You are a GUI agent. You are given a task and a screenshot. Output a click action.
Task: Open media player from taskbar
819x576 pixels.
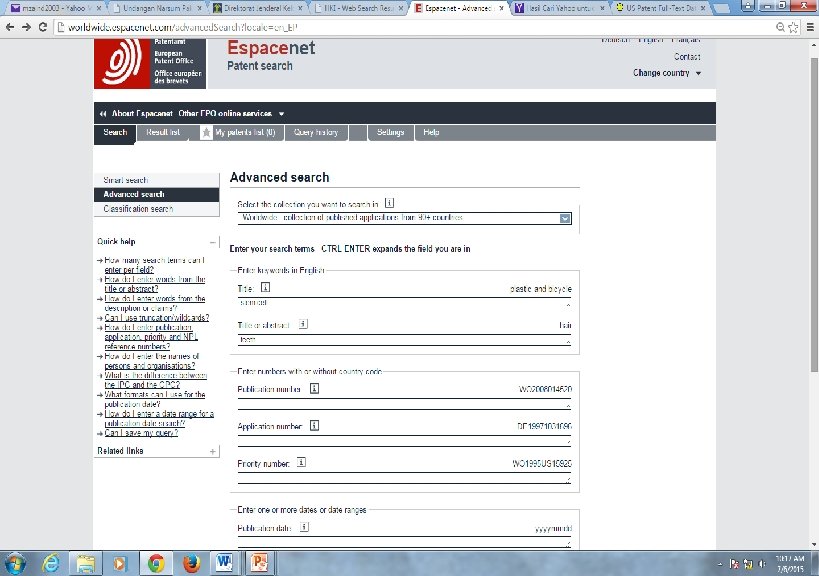(120, 563)
